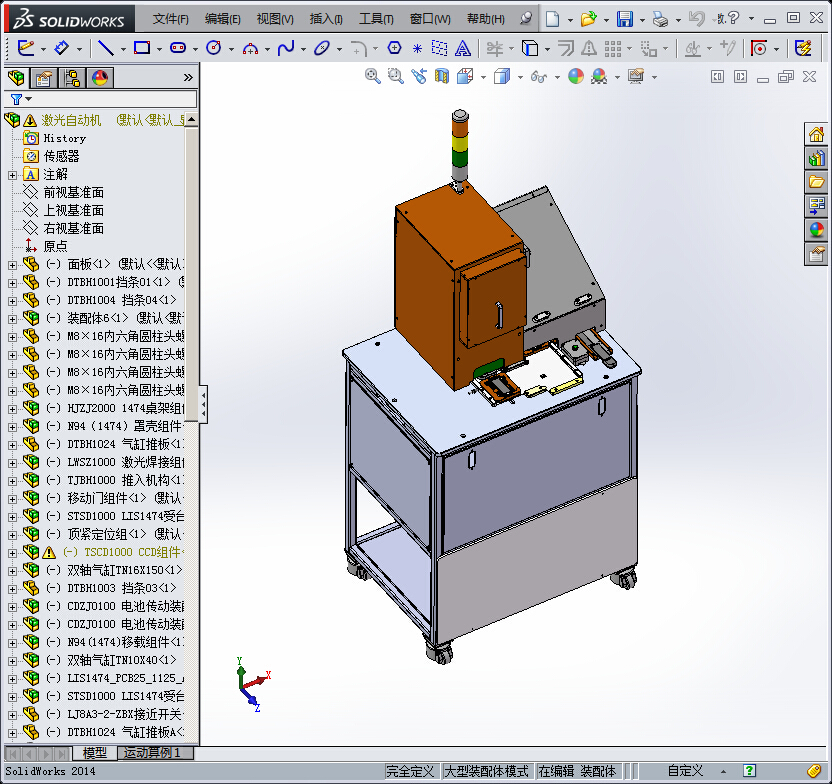Click the Section View icon
The image size is (832, 784).
click(441, 76)
